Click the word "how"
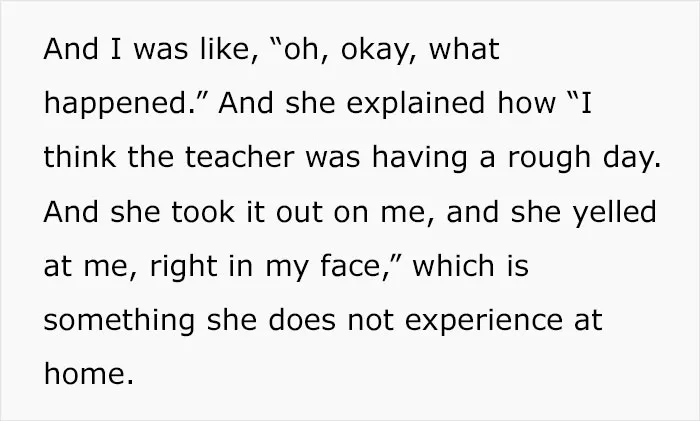 [526, 103]
